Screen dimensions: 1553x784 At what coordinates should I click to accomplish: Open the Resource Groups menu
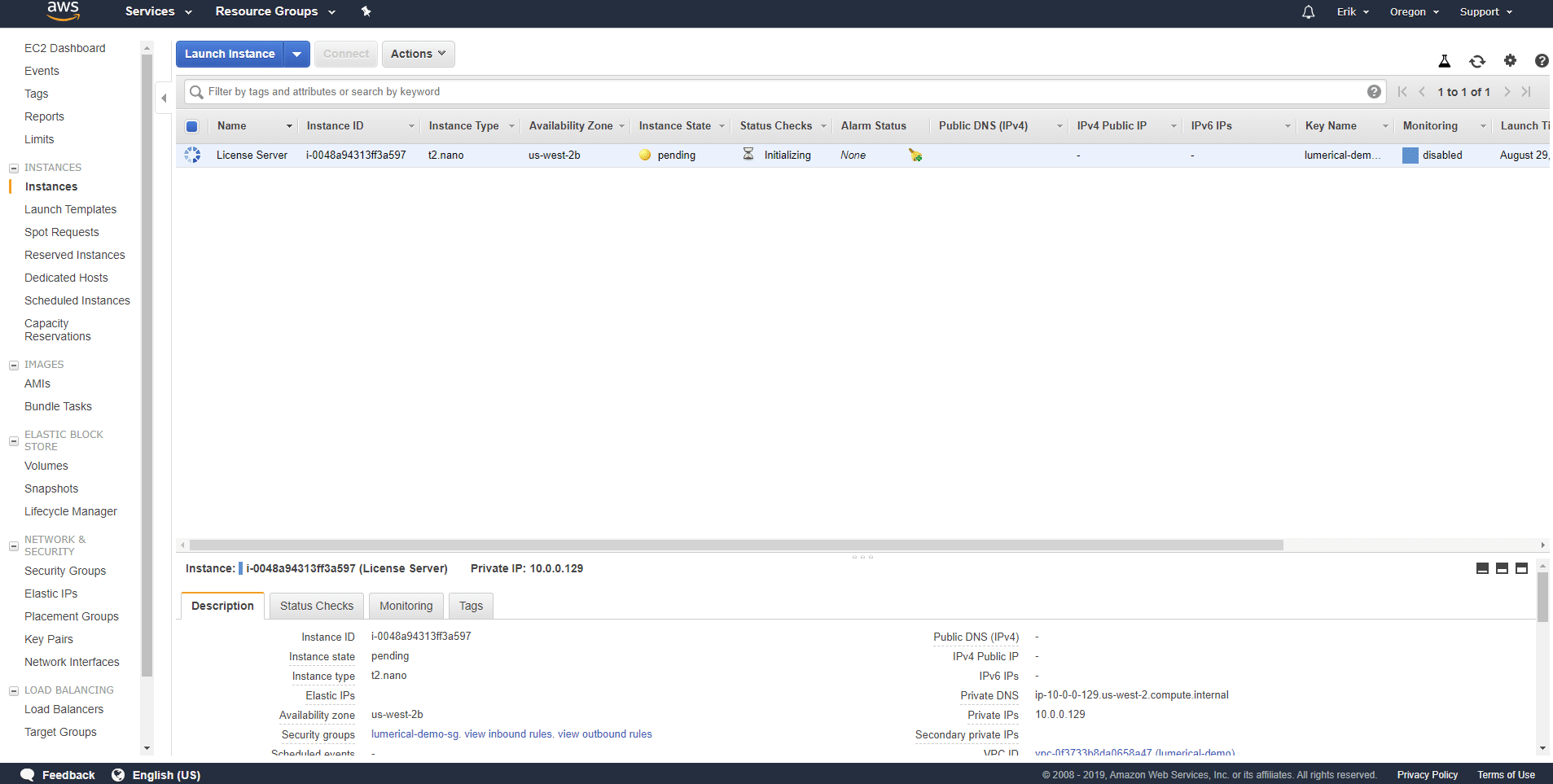coord(275,11)
